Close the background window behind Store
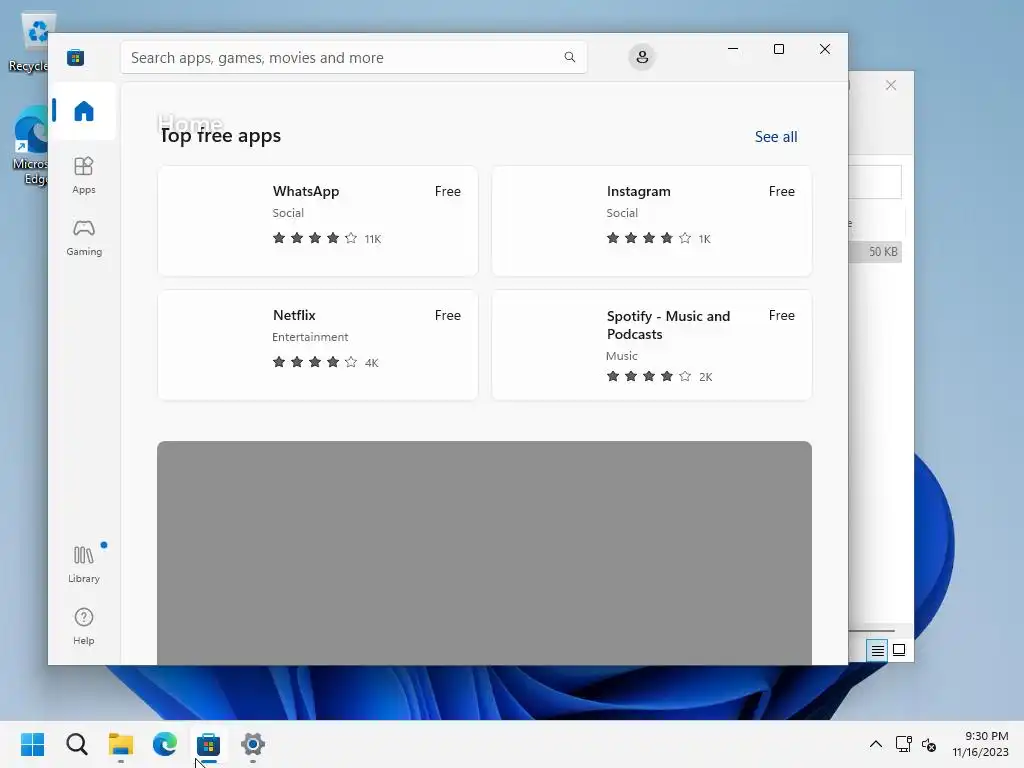Viewport: 1024px width, 768px height. (891, 86)
